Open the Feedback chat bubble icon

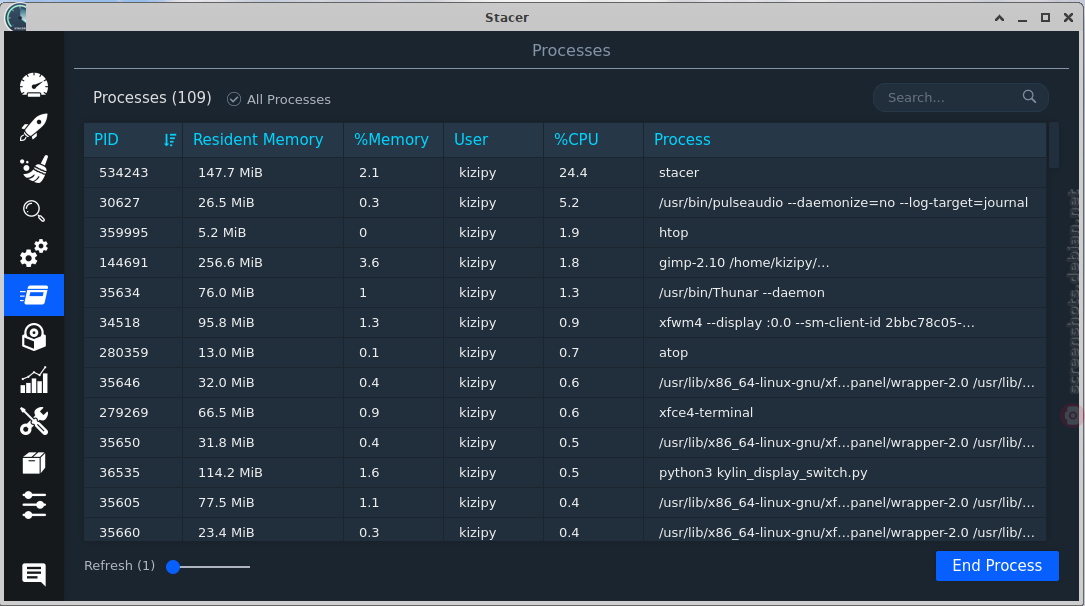34,574
